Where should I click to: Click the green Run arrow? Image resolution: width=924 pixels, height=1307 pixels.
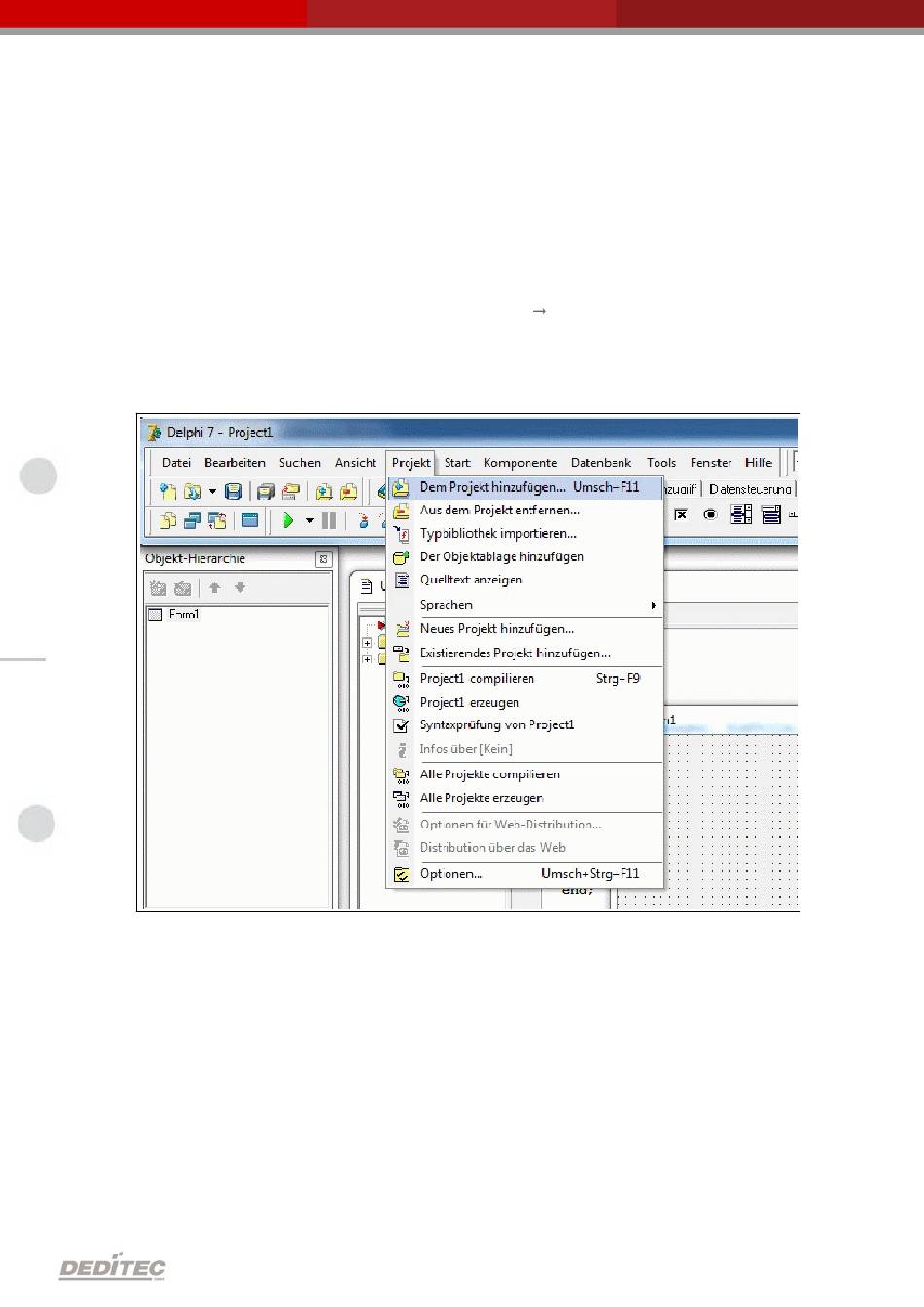click(x=288, y=520)
